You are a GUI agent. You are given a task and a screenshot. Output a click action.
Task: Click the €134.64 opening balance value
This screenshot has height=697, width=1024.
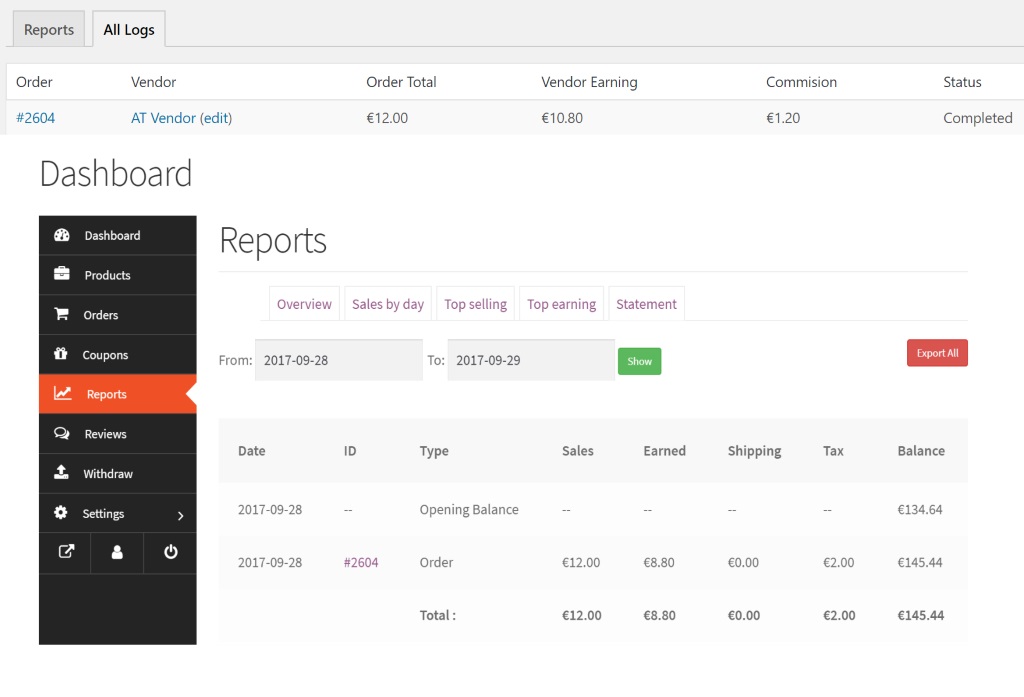click(920, 510)
